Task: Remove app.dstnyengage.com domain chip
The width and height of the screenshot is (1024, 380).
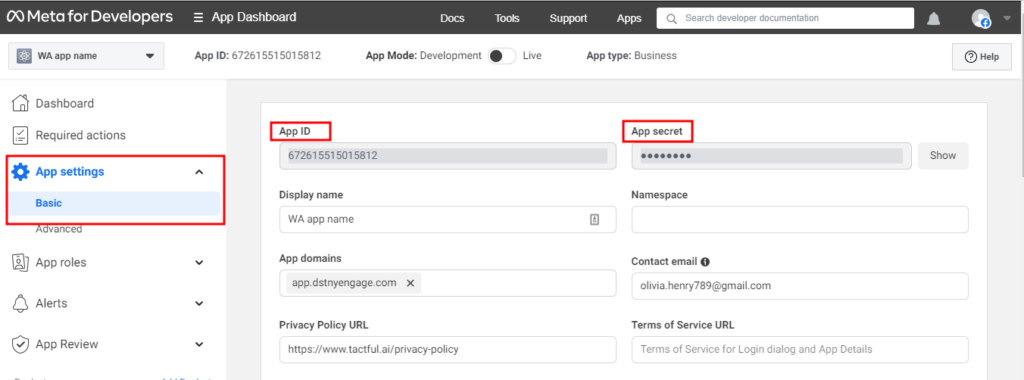Action: [410, 283]
